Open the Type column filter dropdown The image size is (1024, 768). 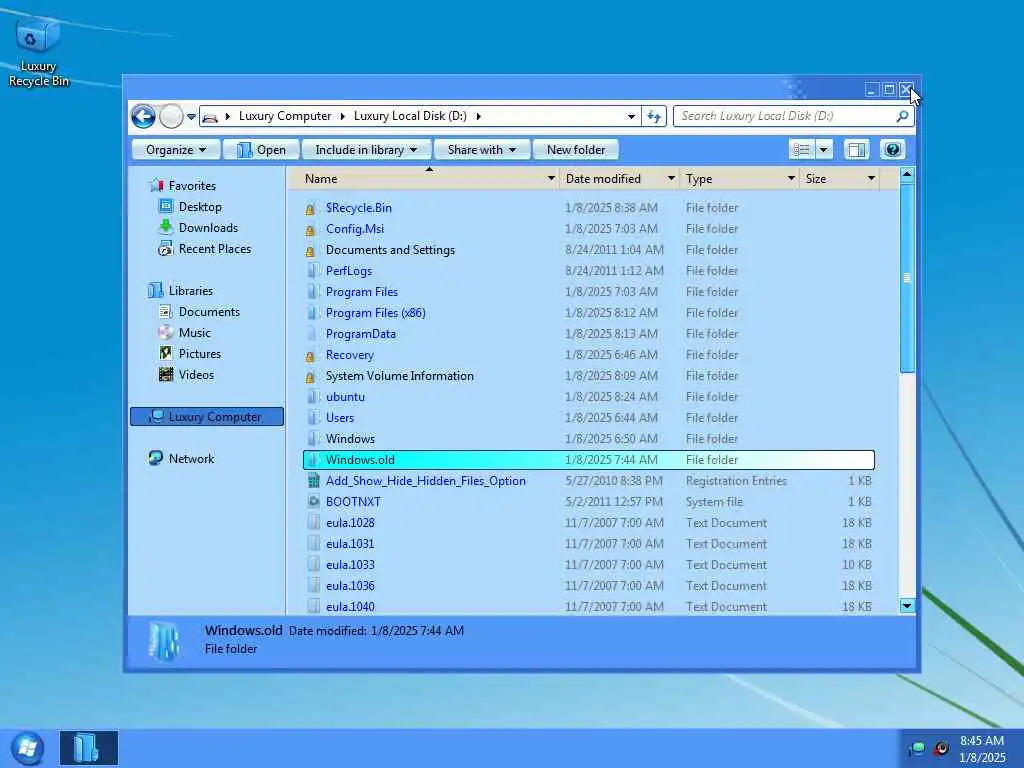tap(791, 178)
